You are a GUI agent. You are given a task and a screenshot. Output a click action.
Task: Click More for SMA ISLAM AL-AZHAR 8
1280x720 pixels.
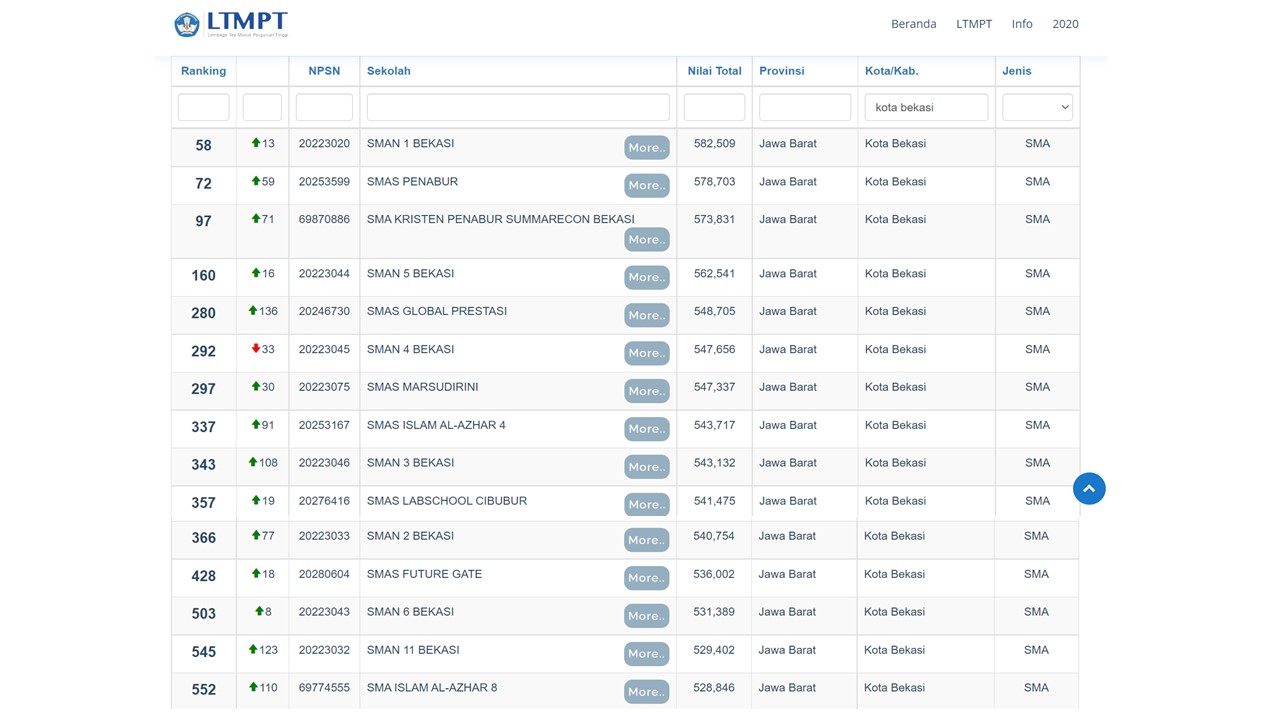click(x=647, y=692)
